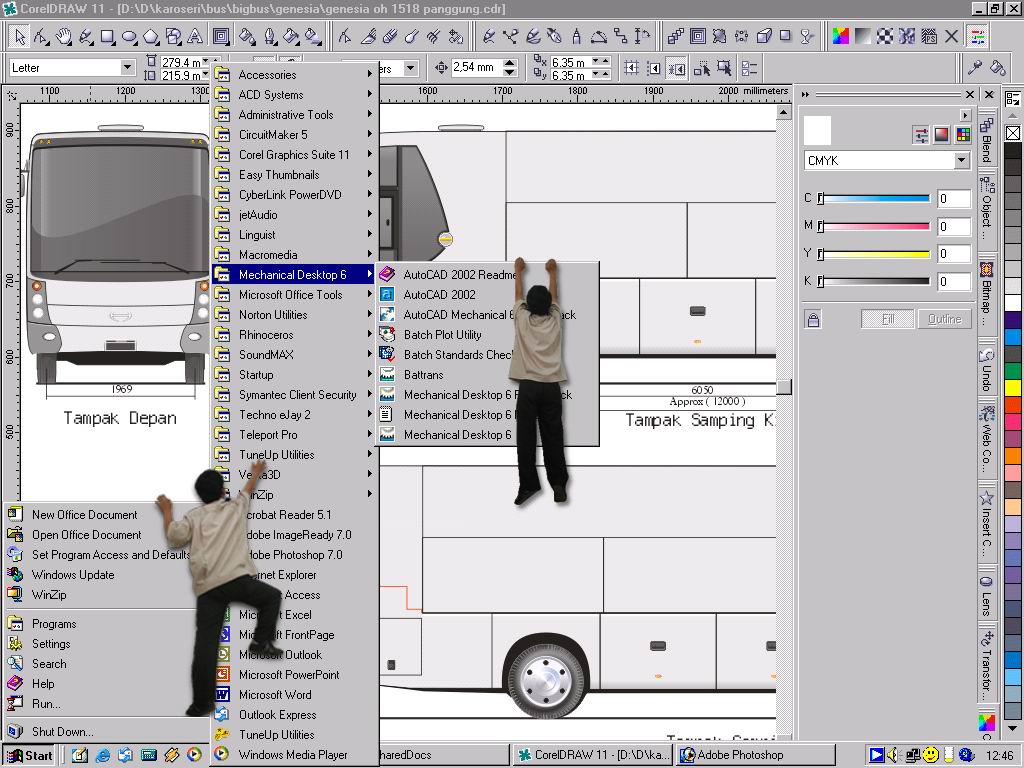The height and width of the screenshot is (768, 1024).
Task: Toggle Snap to Grid
Action: 631,68
